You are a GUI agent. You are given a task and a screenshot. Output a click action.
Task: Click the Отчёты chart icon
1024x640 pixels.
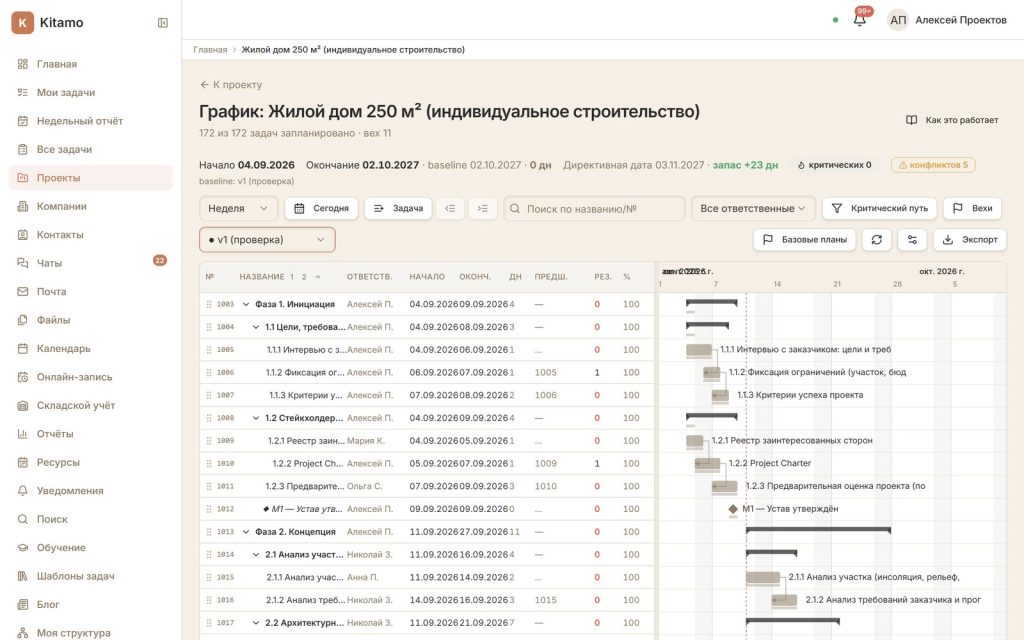click(23, 434)
